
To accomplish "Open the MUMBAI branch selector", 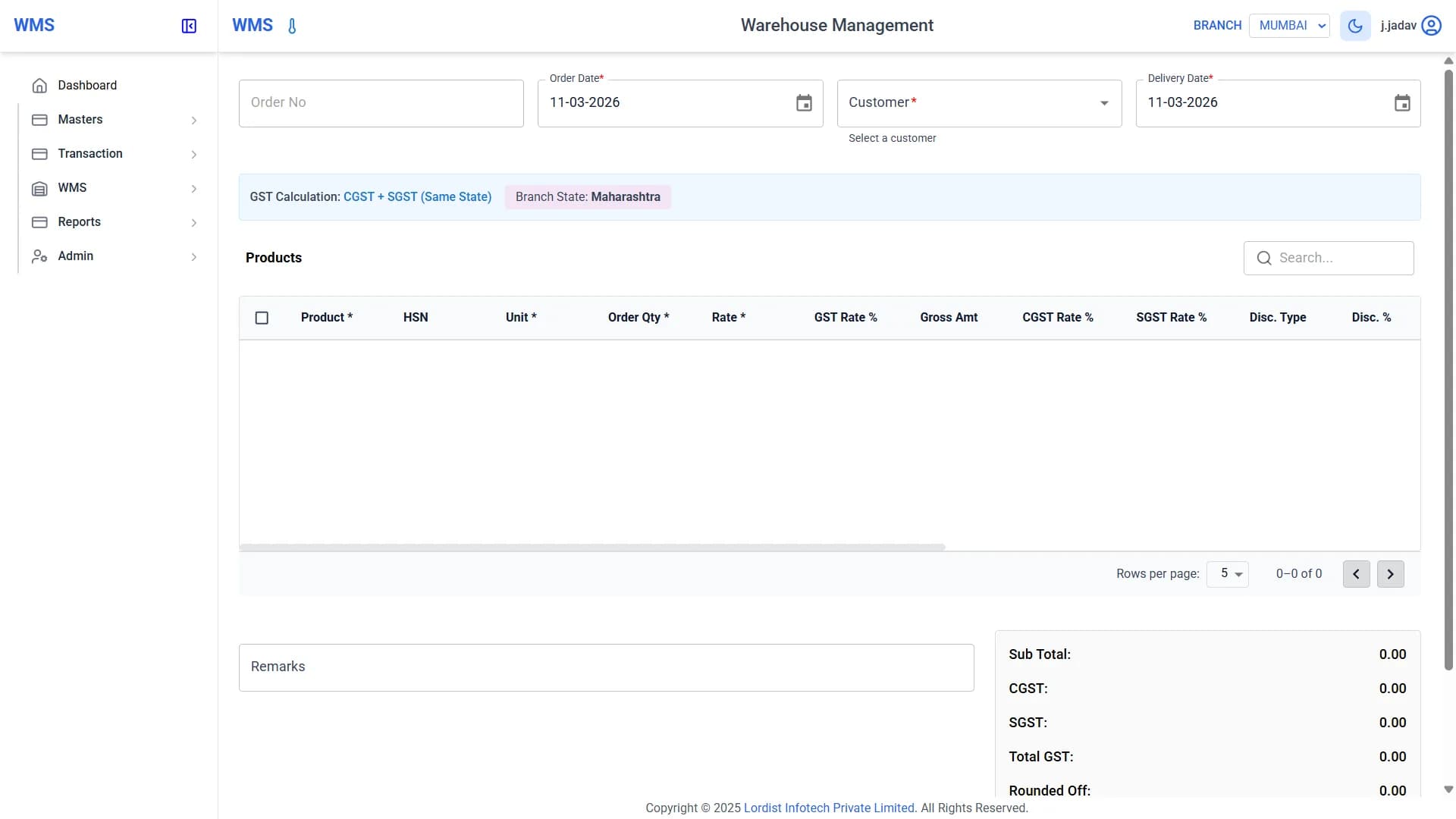I will (x=1289, y=26).
